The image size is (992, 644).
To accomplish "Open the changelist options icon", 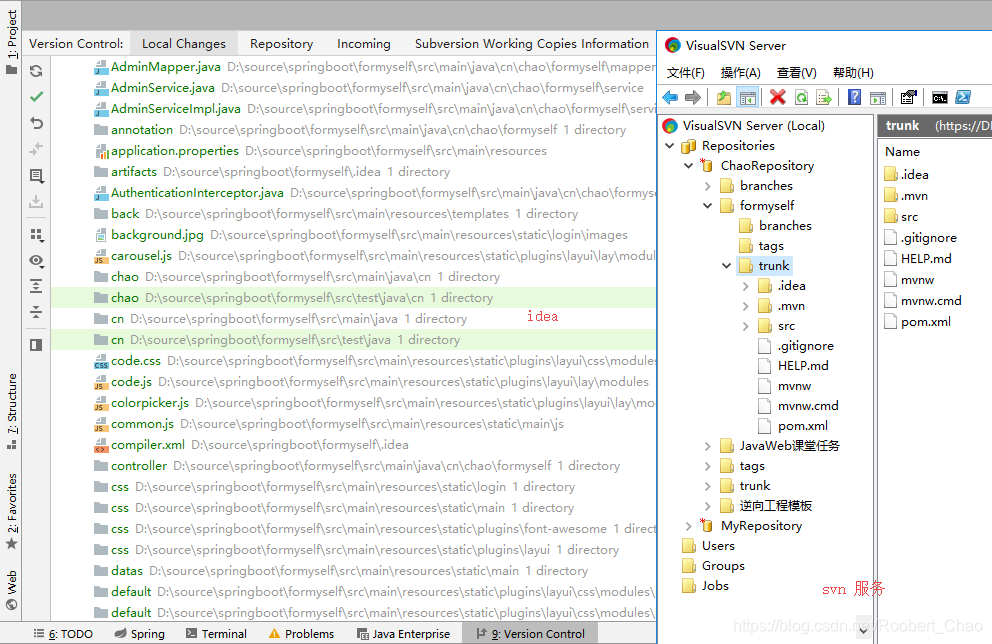I will tap(36, 175).
